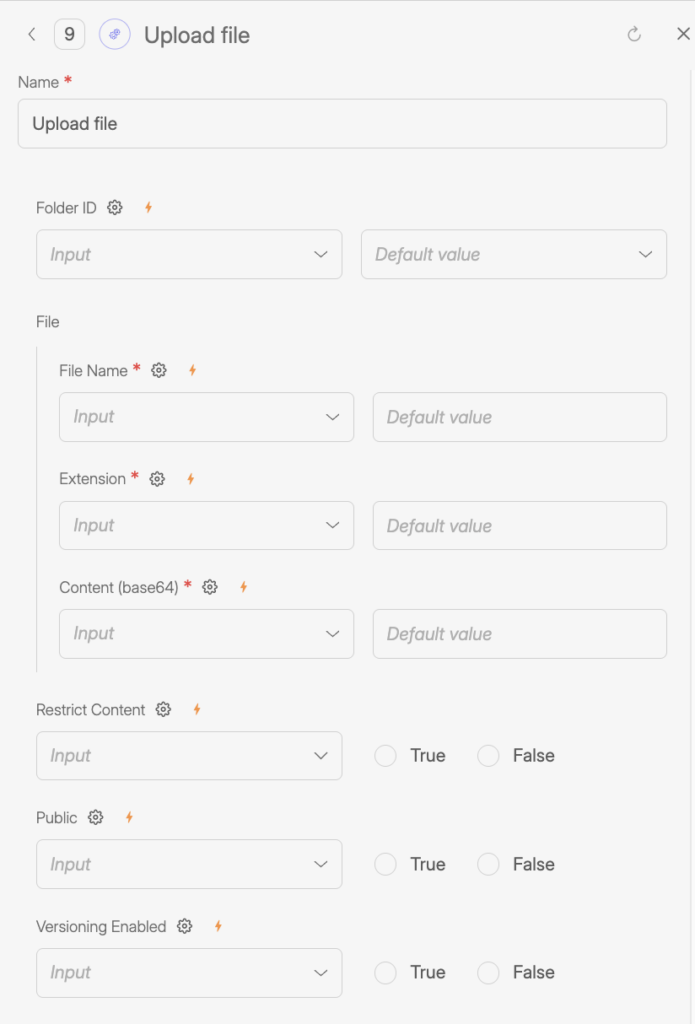Click the Content (base64) settings gear

tap(209, 587)
